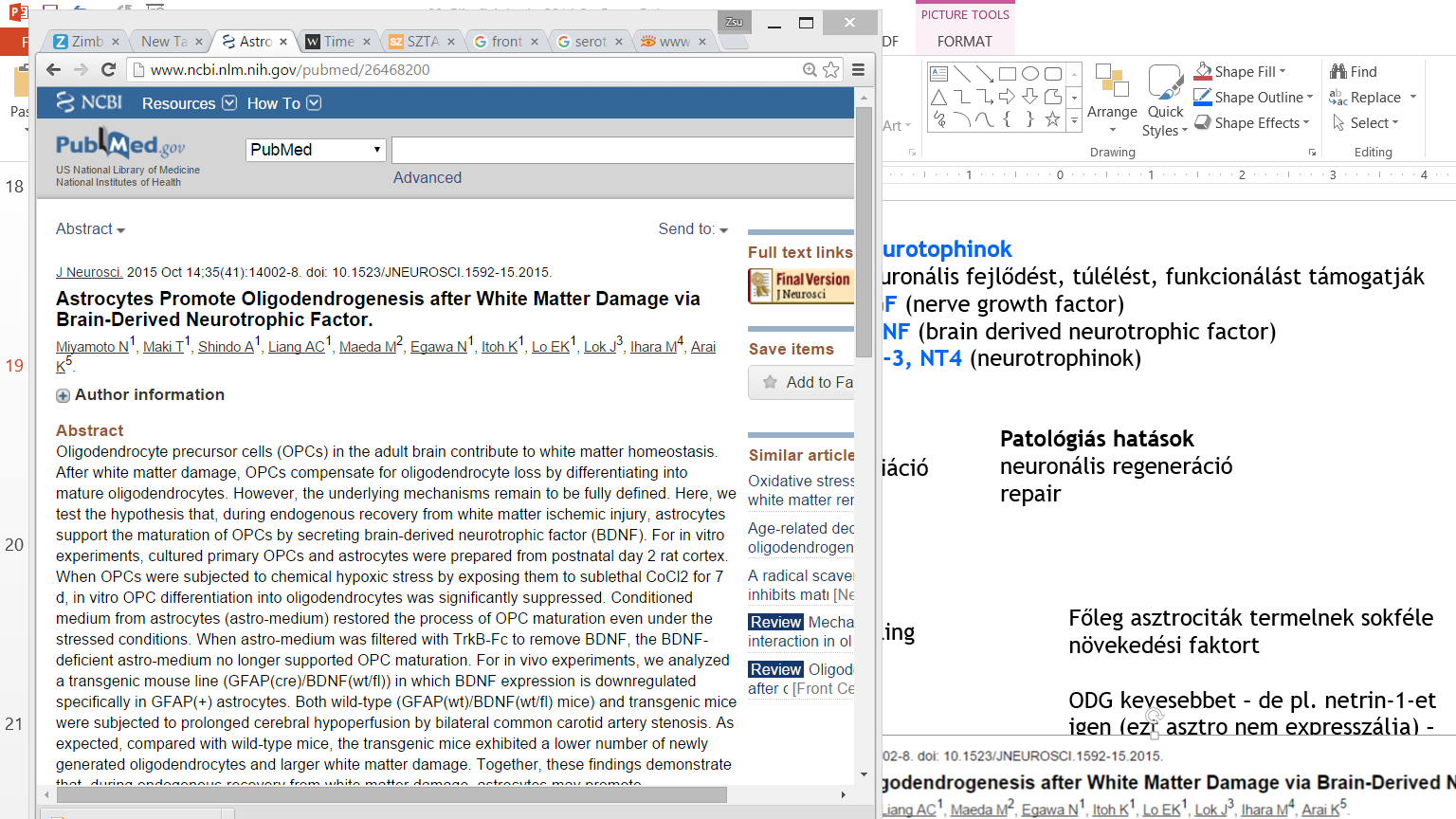
Task: Select the Elbow Arrow Connector shape
Action: click(x=984, y=97)
